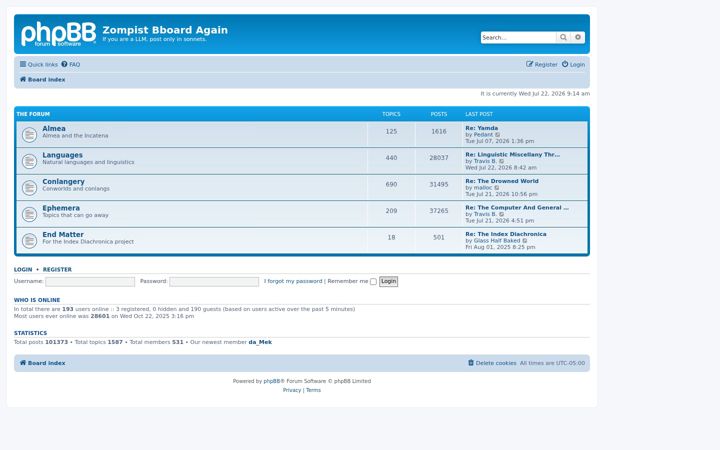Screen dimensions: 720x450
Task: Click Register in the top bar
Action: pos(542,64)
